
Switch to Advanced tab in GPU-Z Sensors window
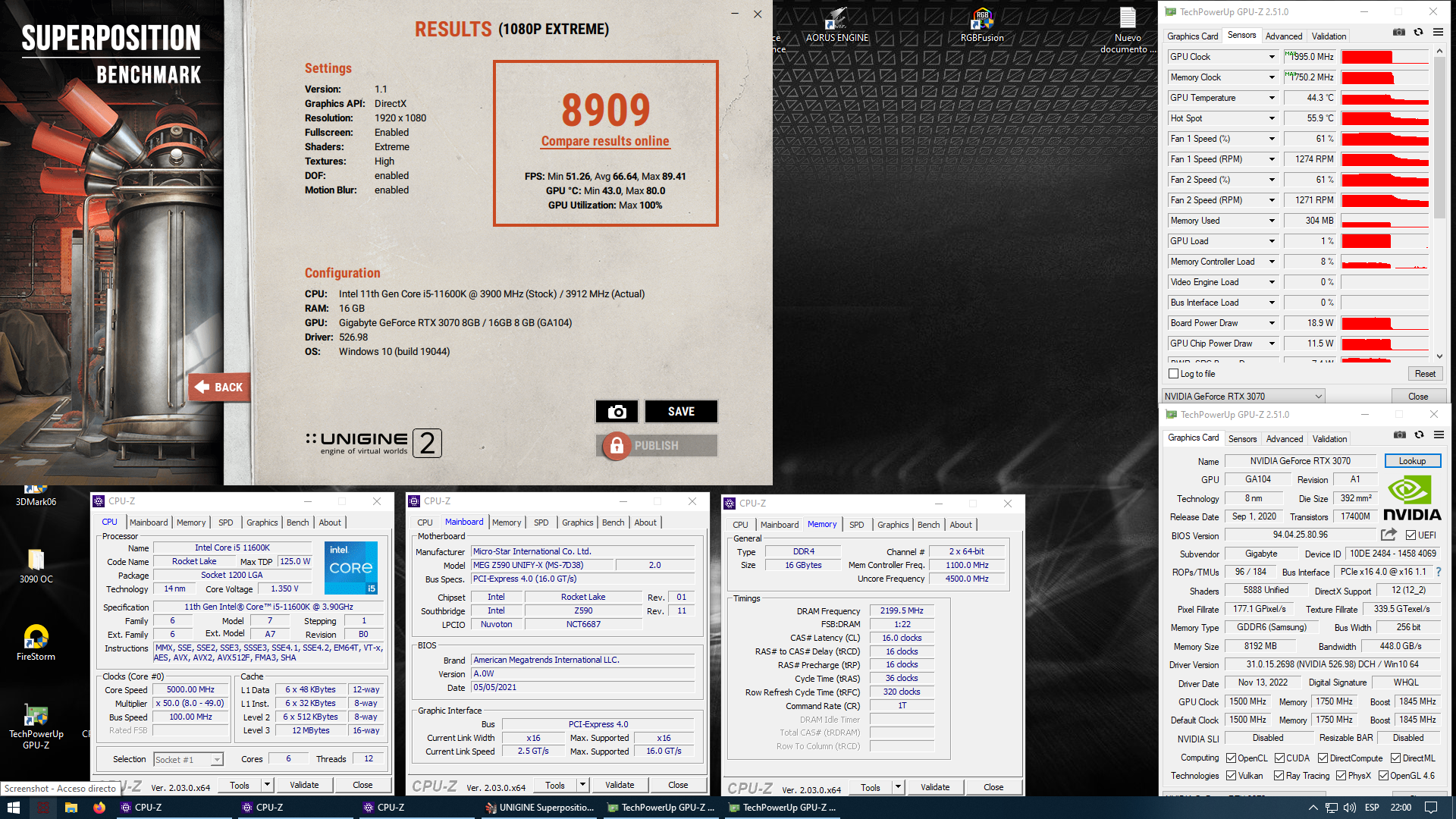click(x=1283, y=36)
